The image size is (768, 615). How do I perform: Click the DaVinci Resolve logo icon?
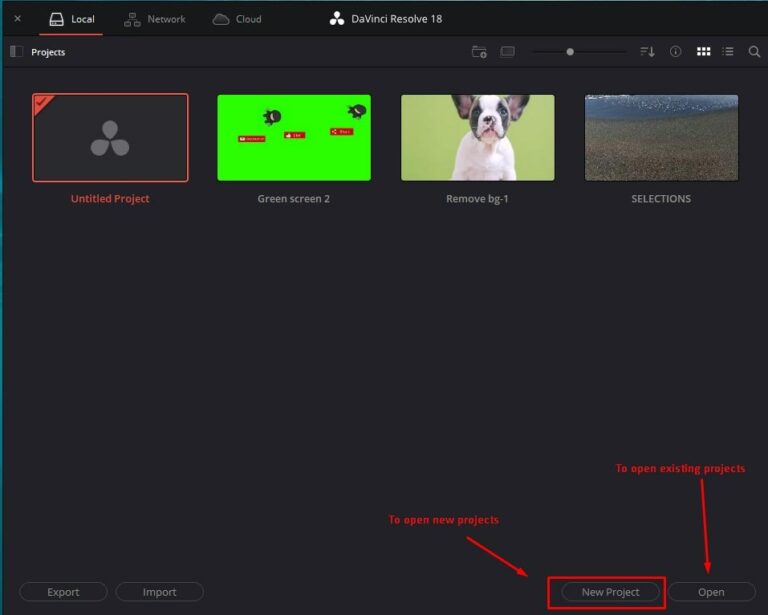pyautogui.click(x=337, y=19)
